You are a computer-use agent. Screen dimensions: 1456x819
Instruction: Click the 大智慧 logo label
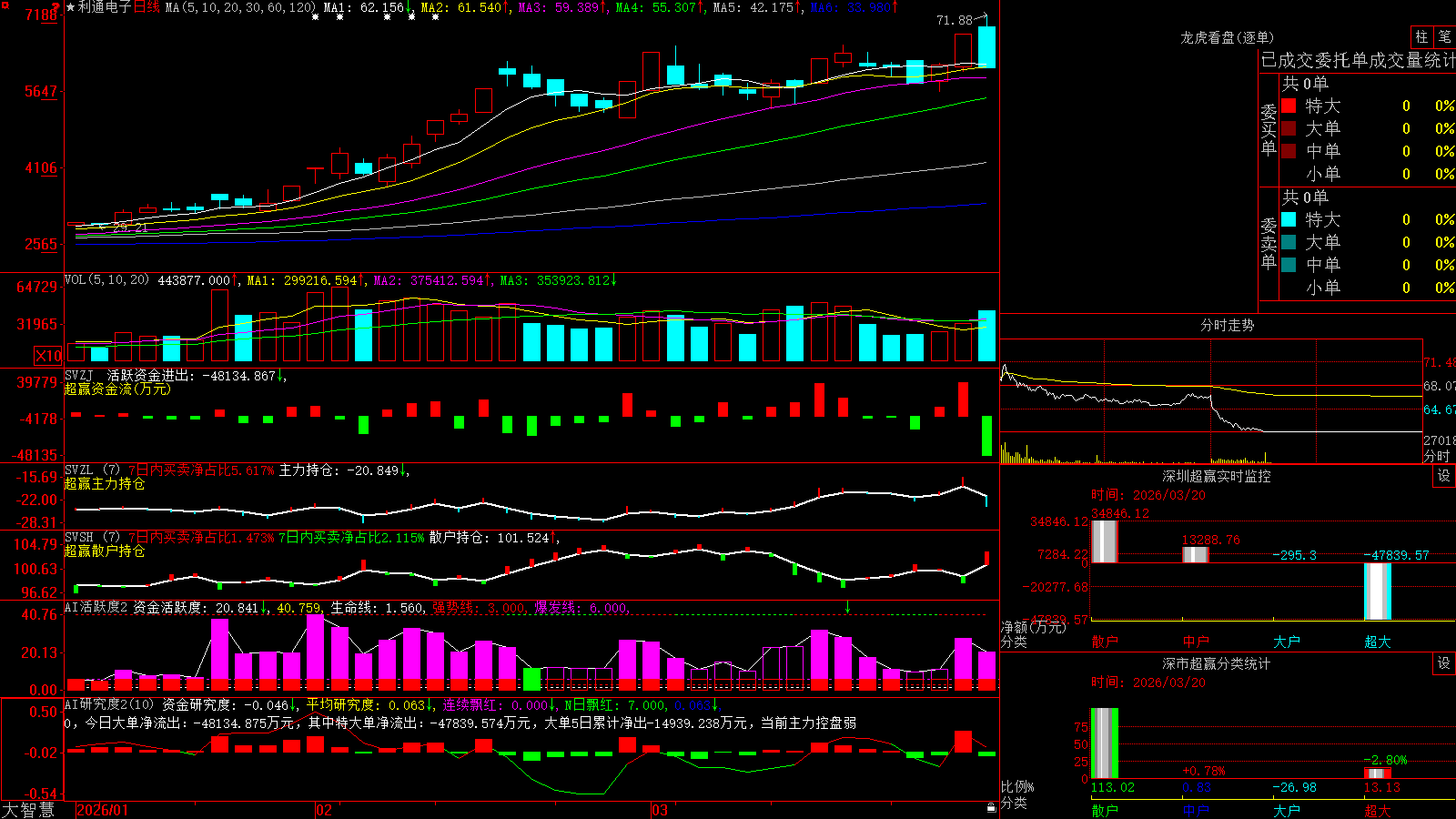click(x=28, y=809)
